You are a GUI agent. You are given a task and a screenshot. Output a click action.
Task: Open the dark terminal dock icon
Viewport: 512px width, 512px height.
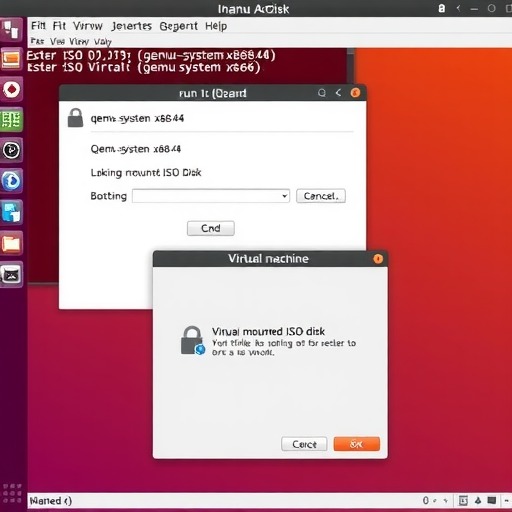click(x=11, y=275)
